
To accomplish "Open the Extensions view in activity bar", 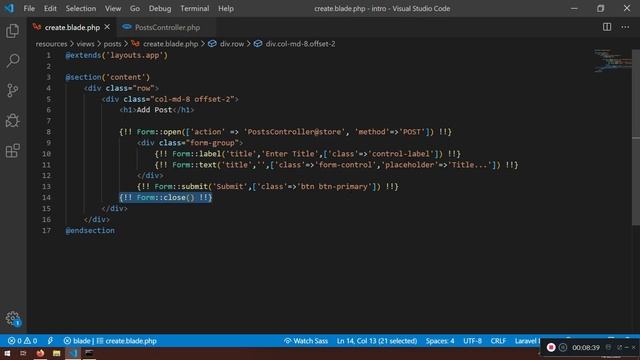I will click(13, 151).
